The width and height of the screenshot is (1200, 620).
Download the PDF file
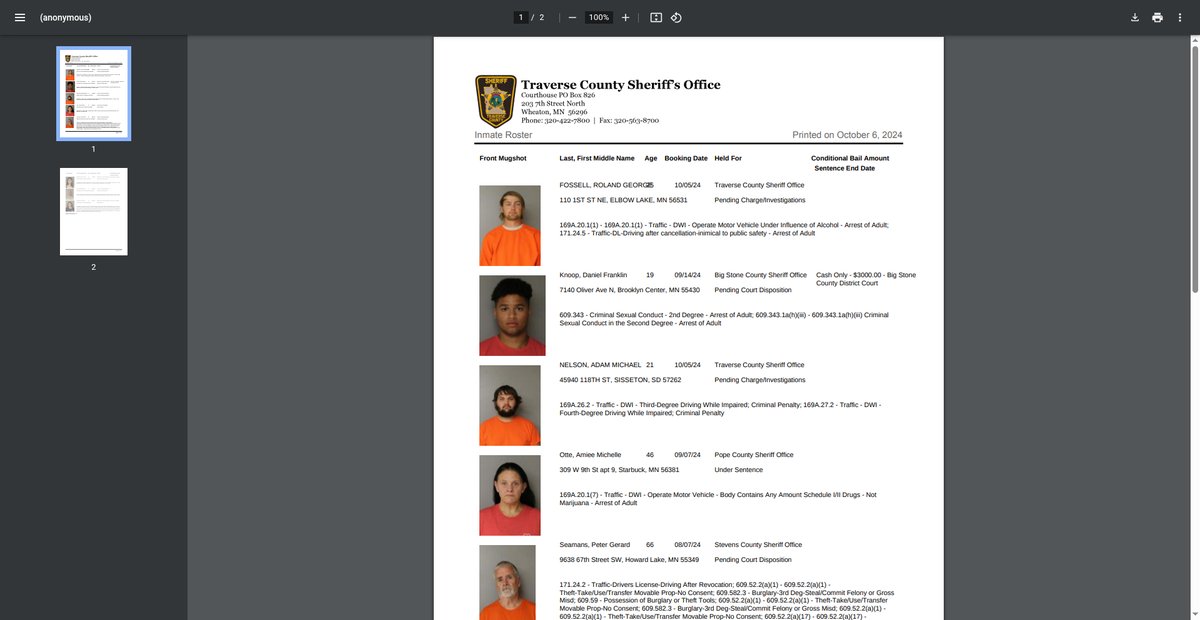1135,17
